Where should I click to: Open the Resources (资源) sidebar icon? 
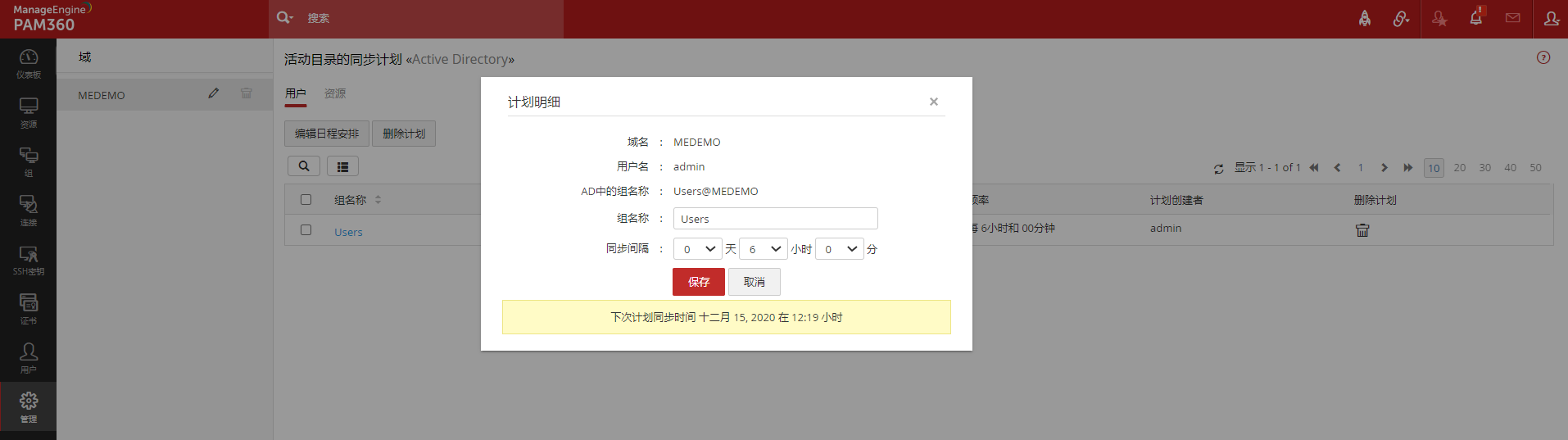[x=29, y=112]
